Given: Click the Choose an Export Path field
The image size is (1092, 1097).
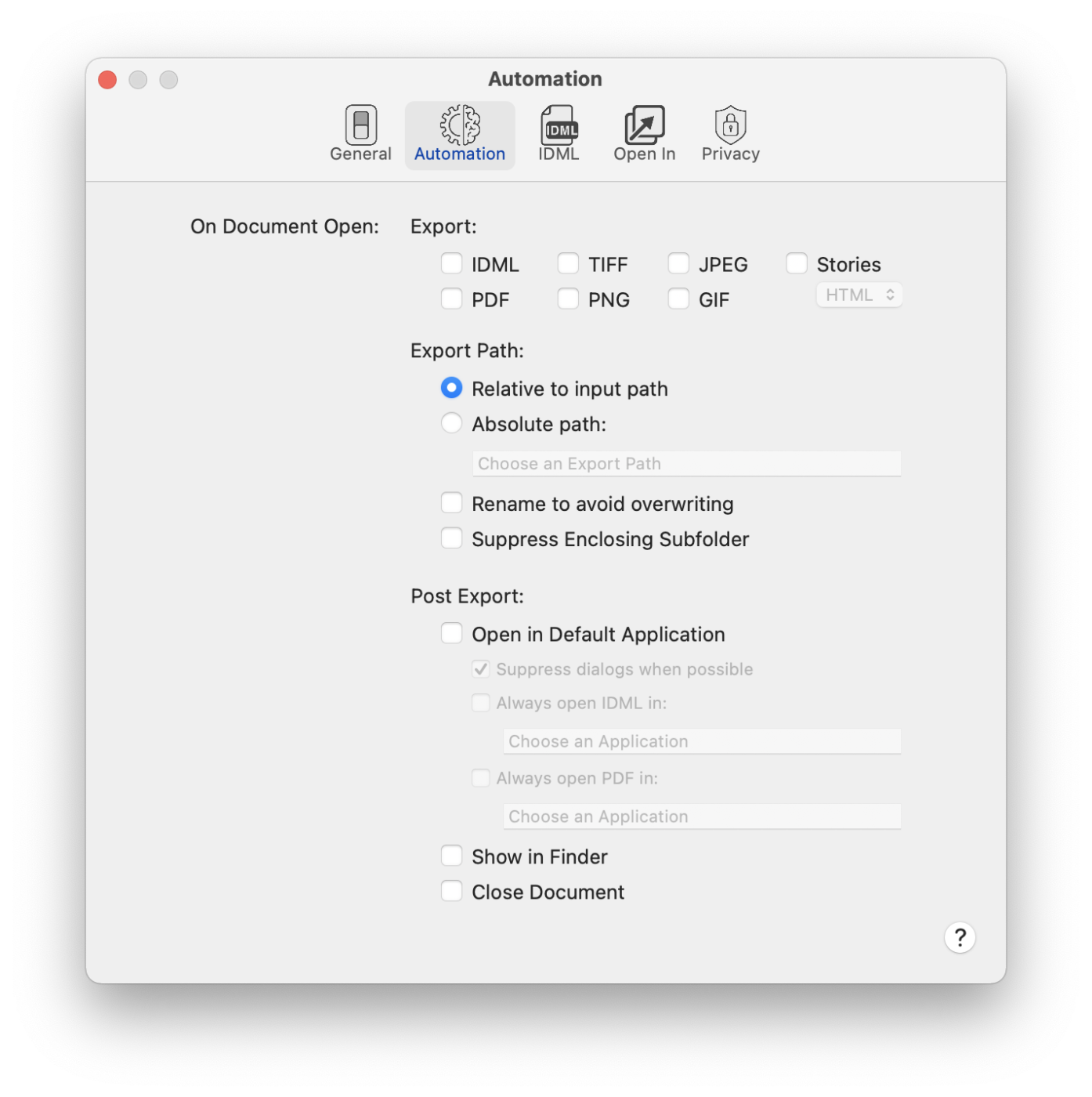Looking at the screenshot, I should pos(686,464).
